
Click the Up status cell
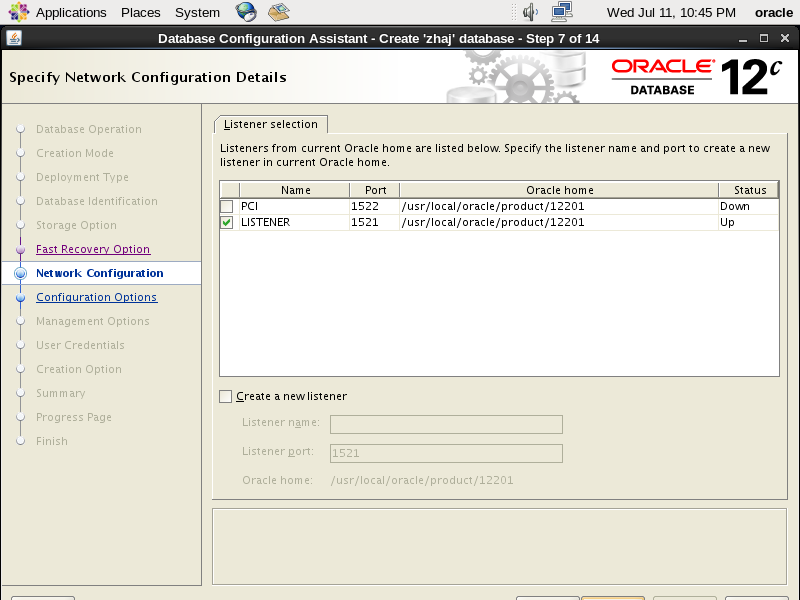(x=748, y=222)
